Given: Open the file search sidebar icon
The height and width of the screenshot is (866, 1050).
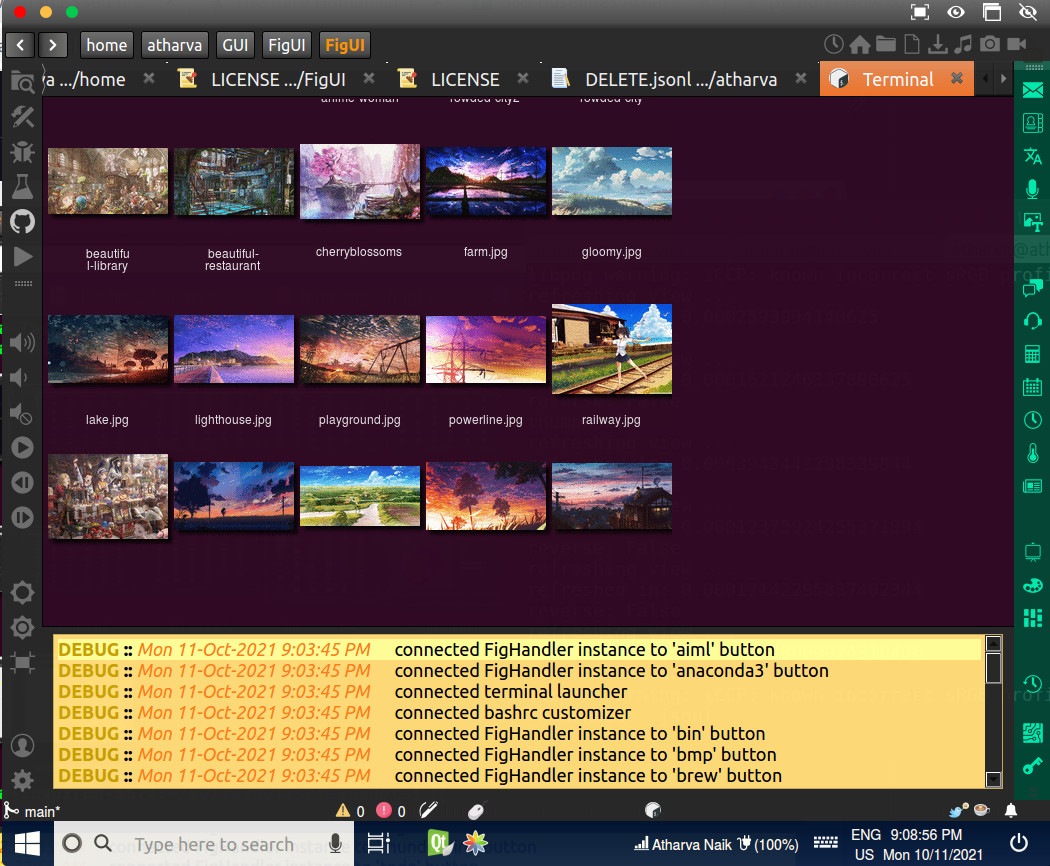Looking at the screenshot, I should pyautogui.click(x=22, y=82).
